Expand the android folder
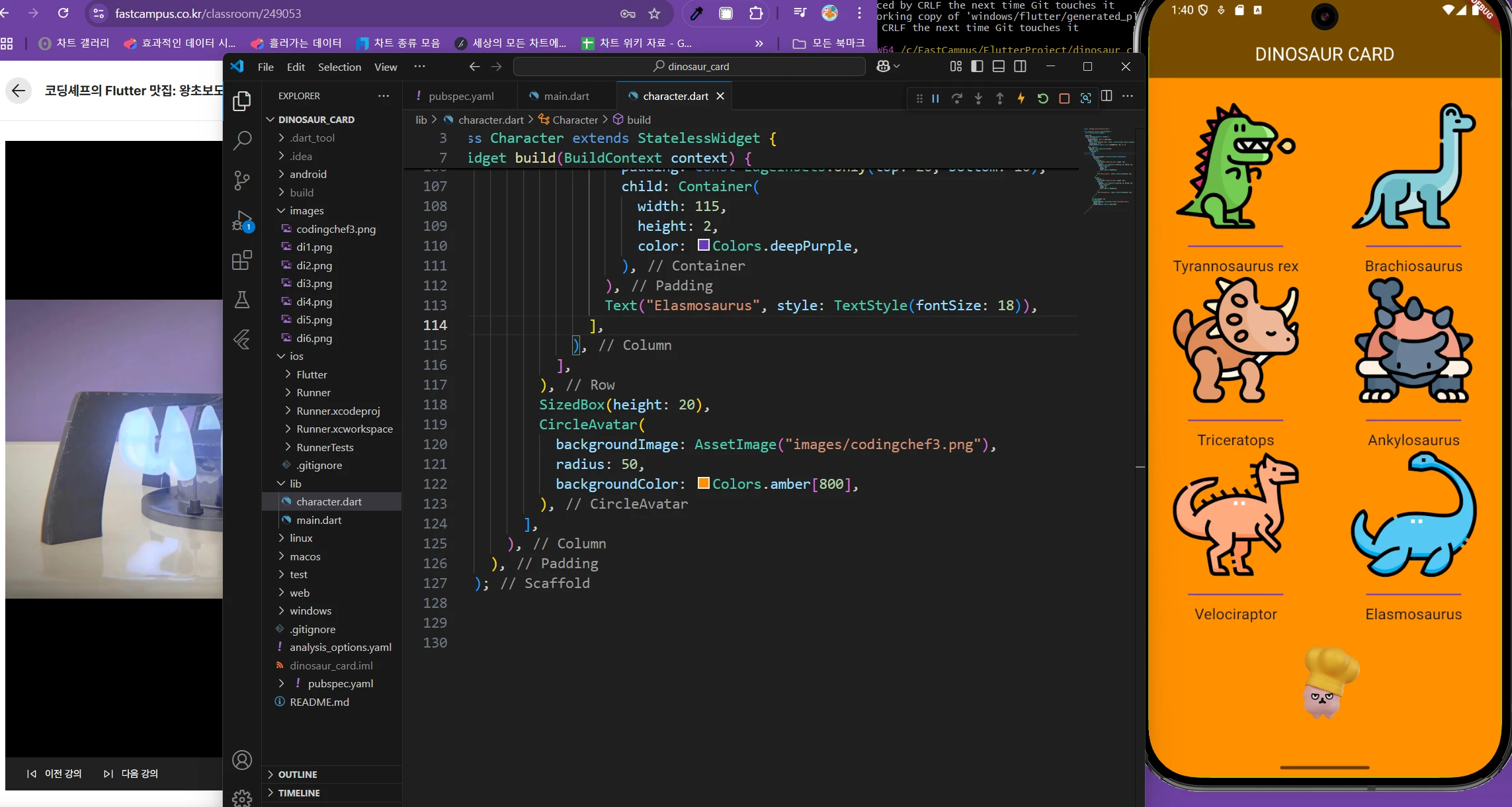The height and width of the screenshot is (807, 1512). pyautogui.click(x=308, y=174)
